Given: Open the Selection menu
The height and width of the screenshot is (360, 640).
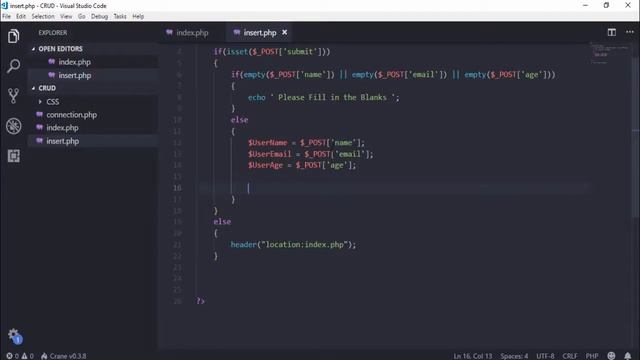Looking at the screenshot, I should click(x=43, y=16).
